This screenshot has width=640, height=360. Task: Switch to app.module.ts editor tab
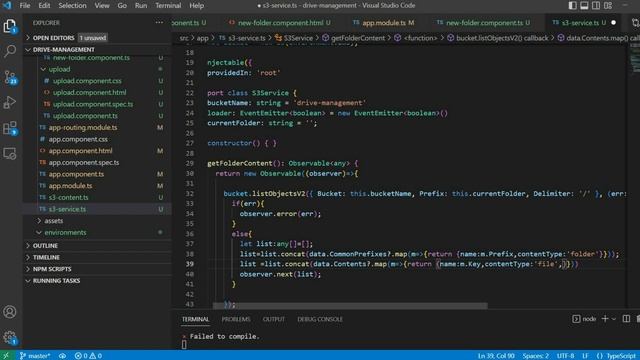383,23
